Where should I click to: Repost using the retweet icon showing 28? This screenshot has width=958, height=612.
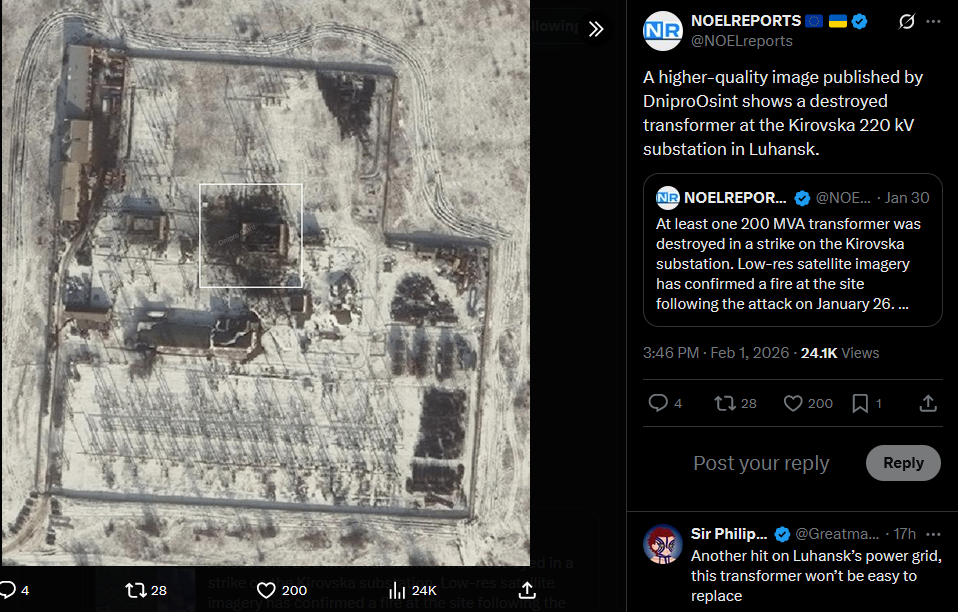725,403
